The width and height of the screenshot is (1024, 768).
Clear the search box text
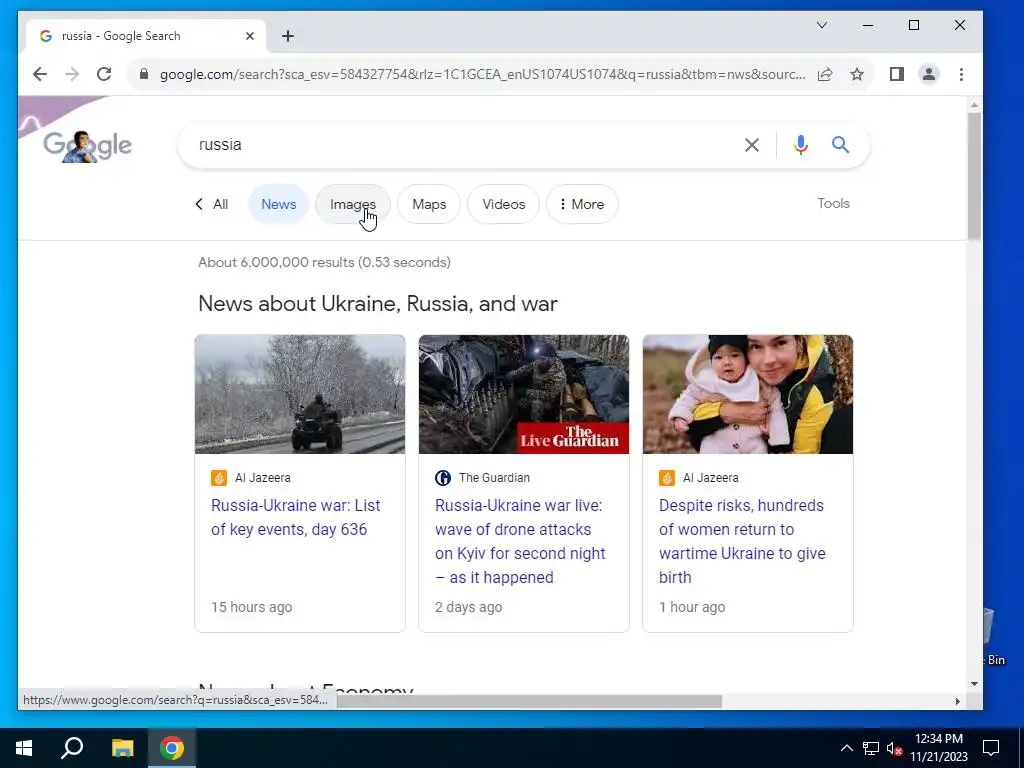point(752,145)
